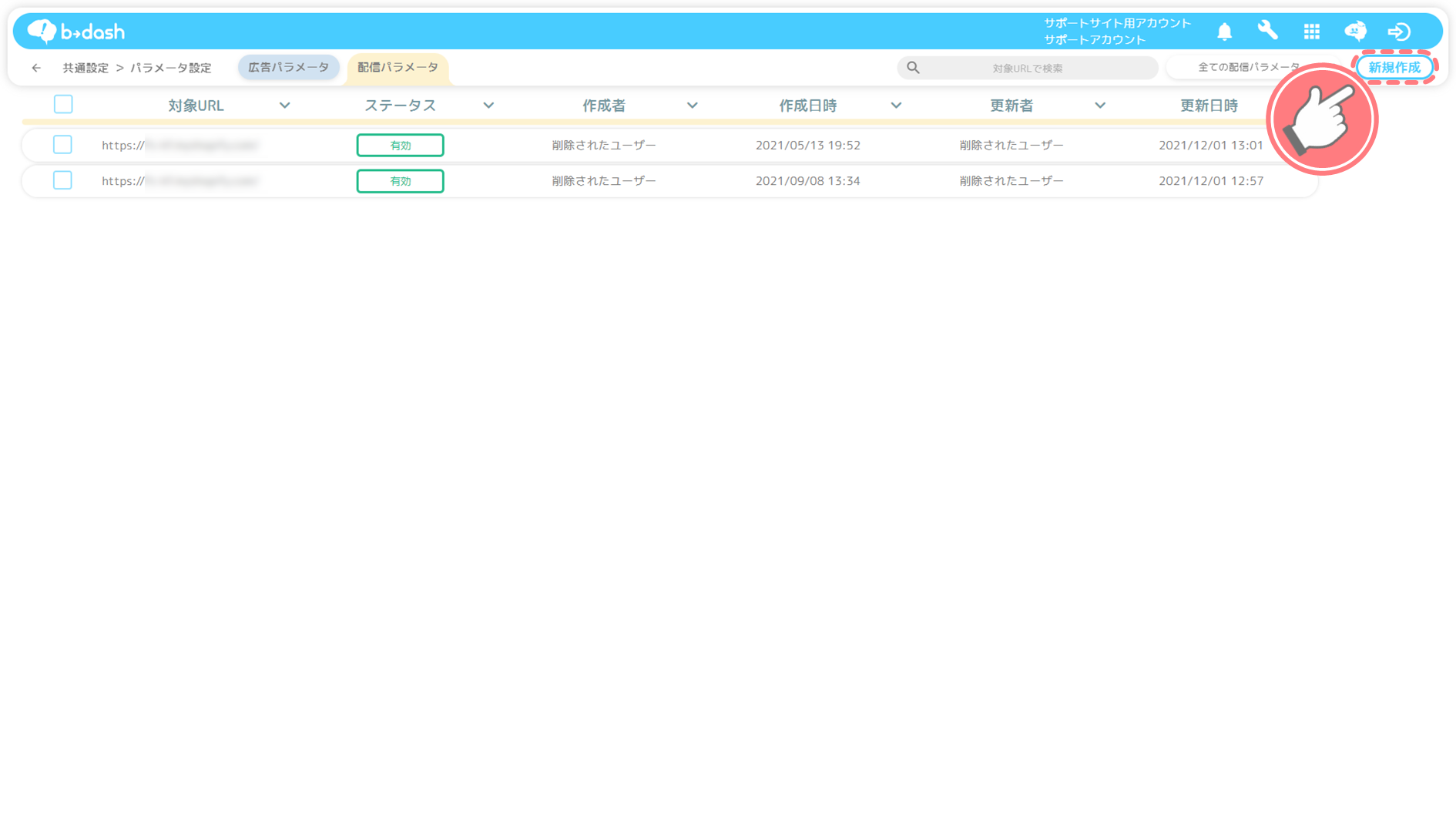This screenshot has width=1456, height=819.
Task: Click 作成者 cell in 2021/05/13 row
Action: pos(604,145)
